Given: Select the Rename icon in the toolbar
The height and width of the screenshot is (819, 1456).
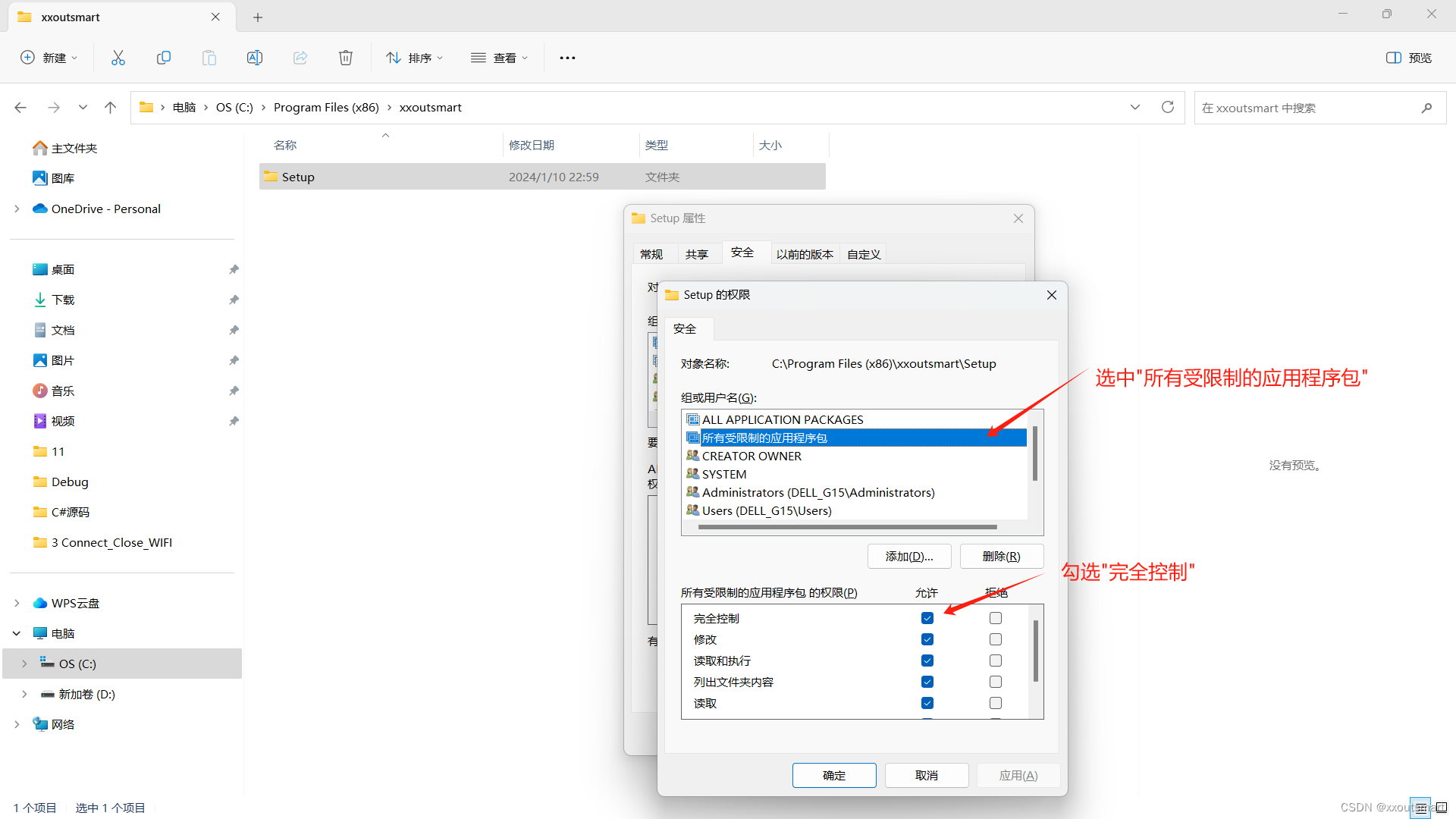Looking at the screenshot, I should [x=255, y=57].
